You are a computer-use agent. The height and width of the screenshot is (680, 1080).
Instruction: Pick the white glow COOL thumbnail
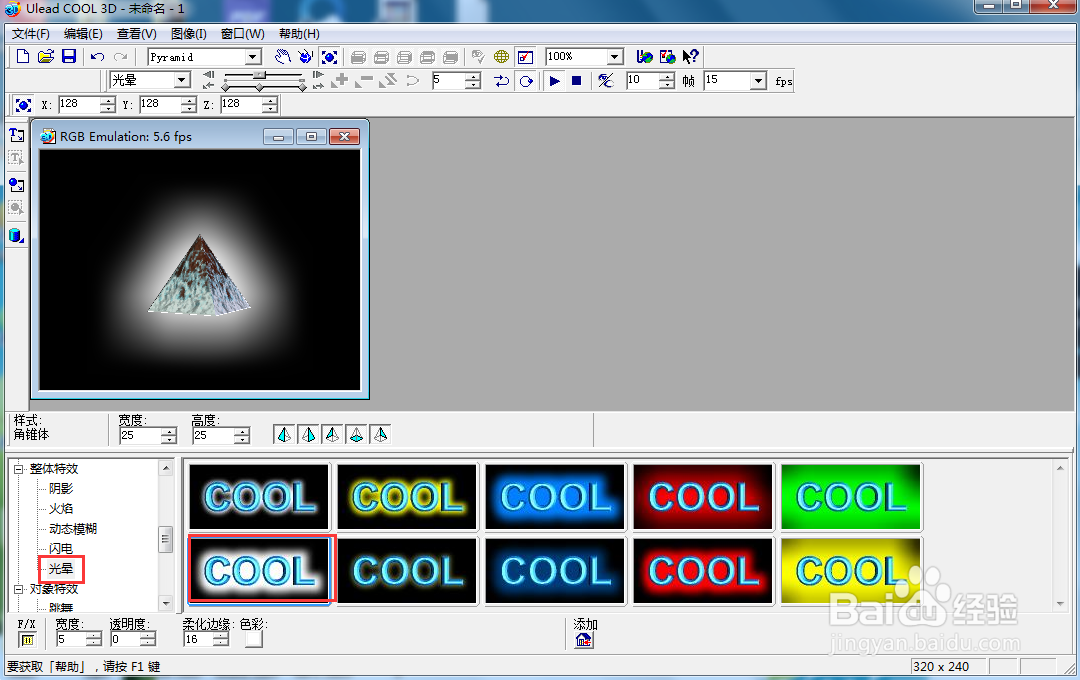pos(259,570)
